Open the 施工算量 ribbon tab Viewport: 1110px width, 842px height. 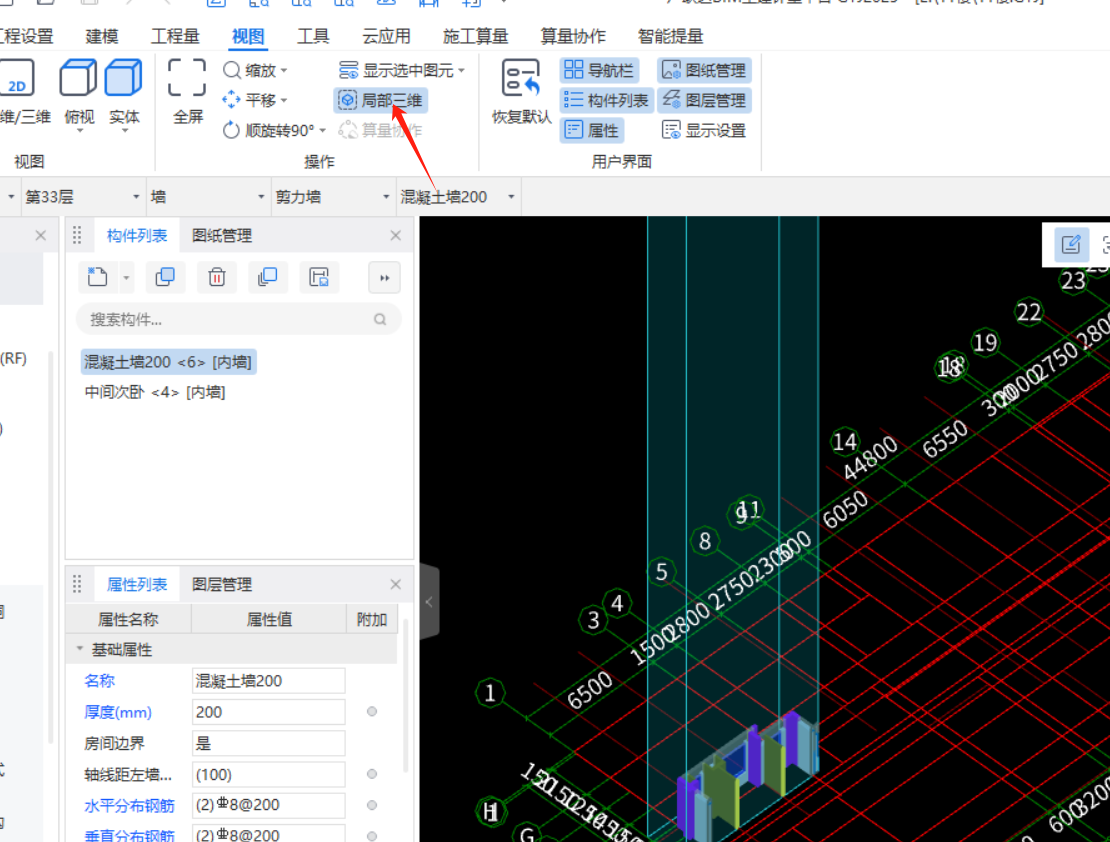click(x=475, y=36)
